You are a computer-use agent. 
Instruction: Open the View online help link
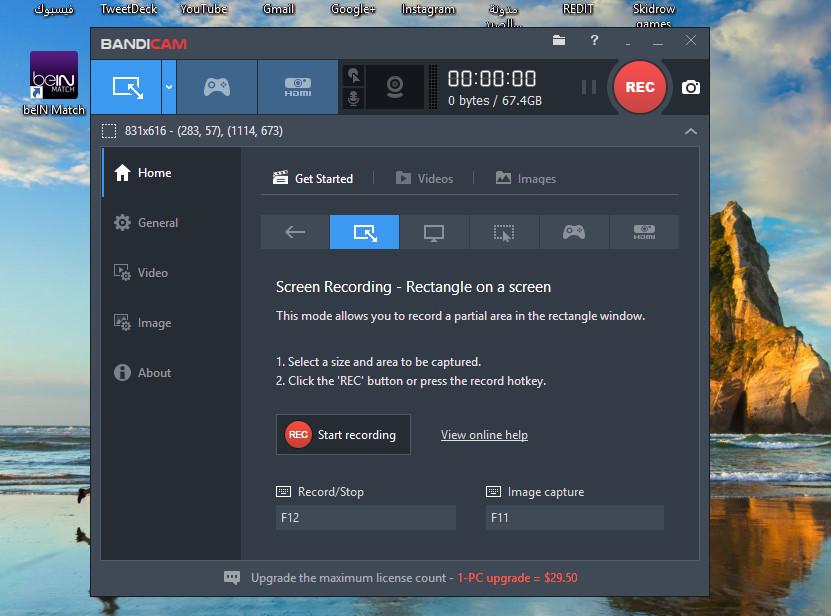tap(484, 435)
